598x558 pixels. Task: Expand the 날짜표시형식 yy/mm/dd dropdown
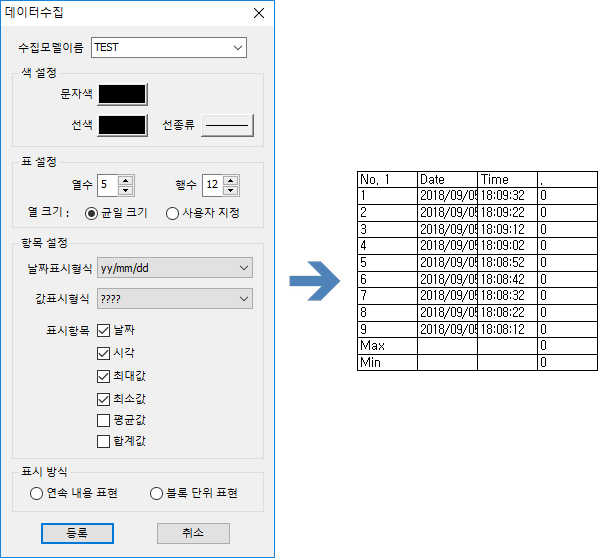[175, 268]
